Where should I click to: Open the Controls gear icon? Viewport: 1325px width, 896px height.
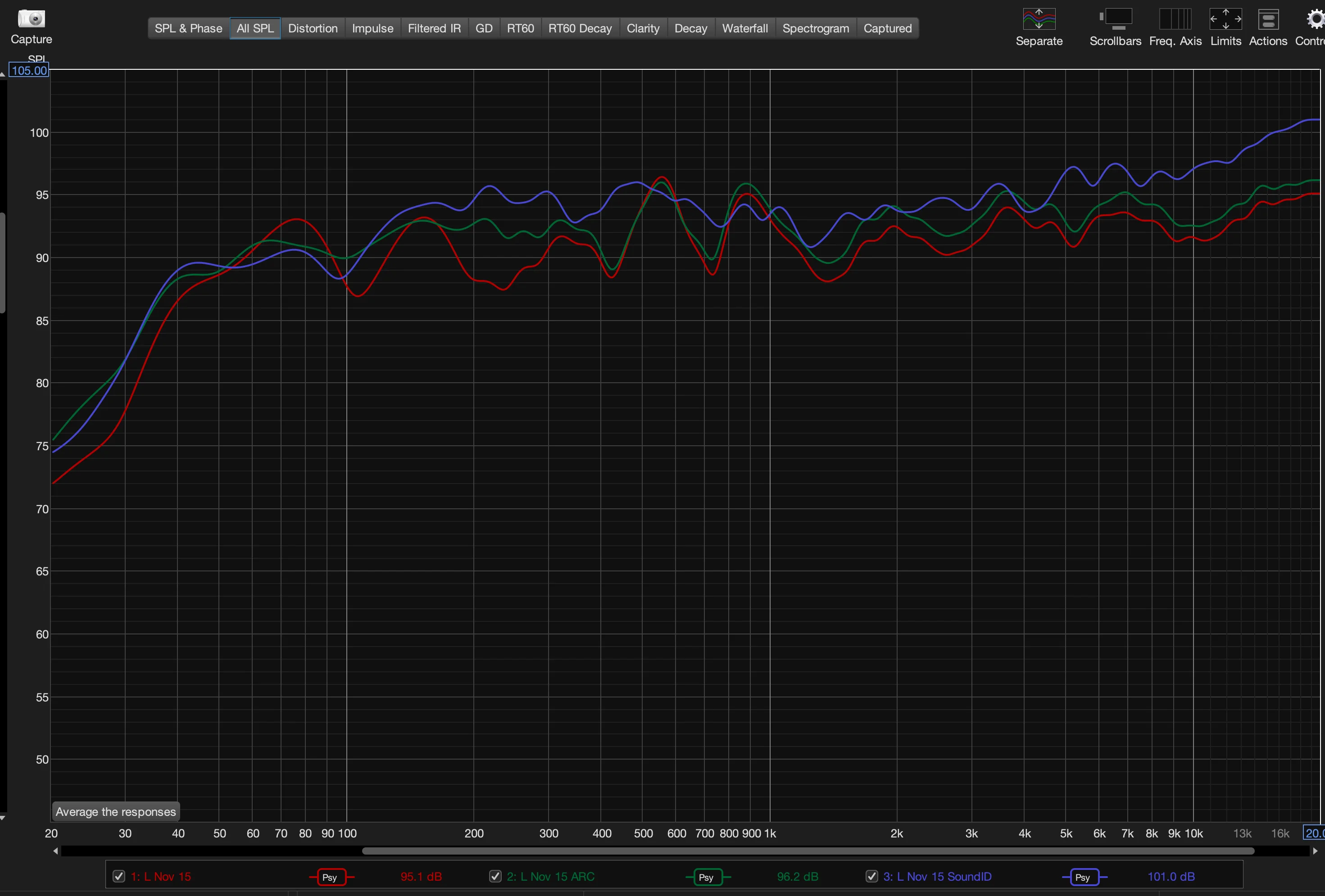pos(1315,19)
